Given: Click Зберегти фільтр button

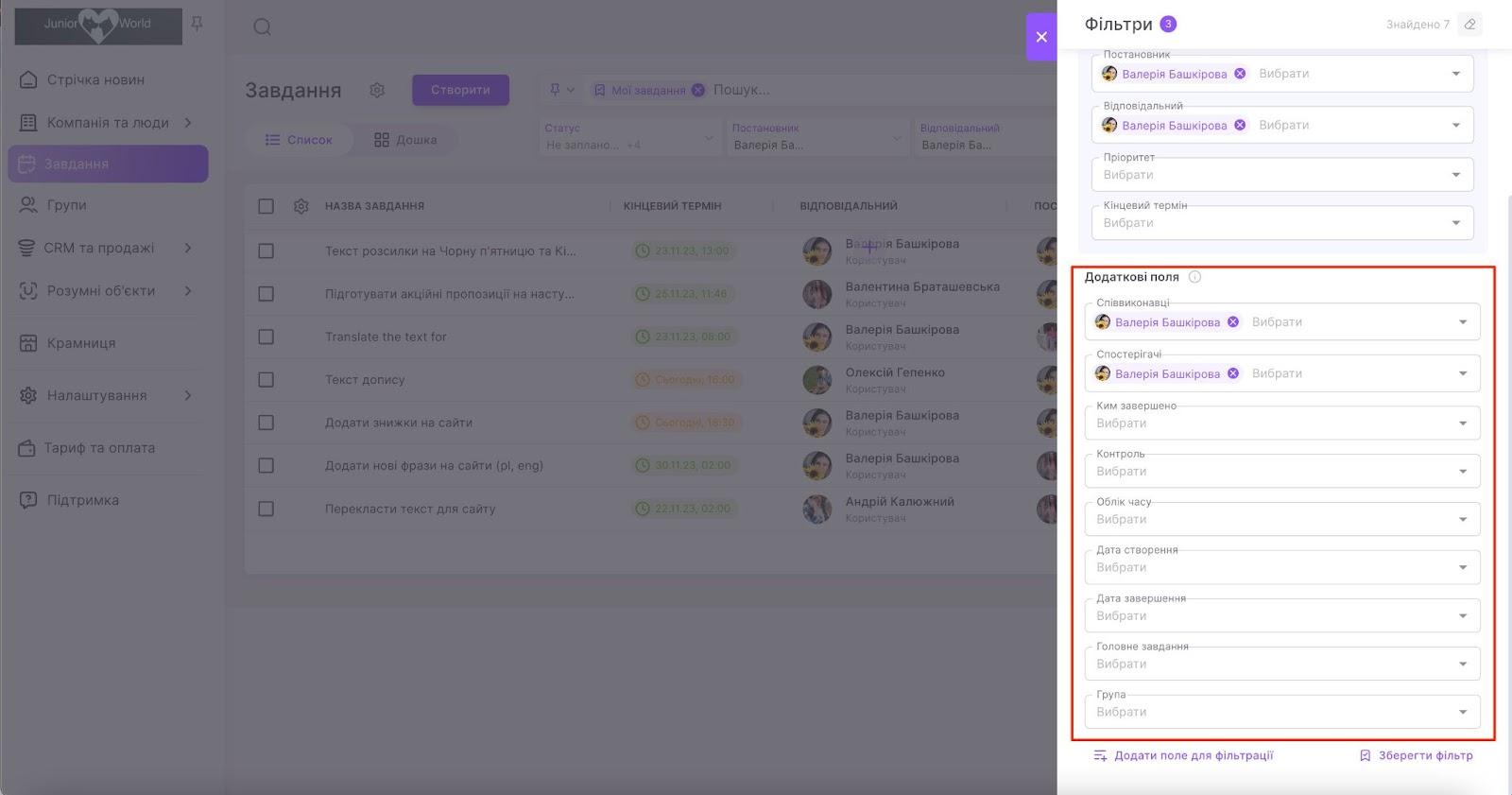Looking at the screenshot, I should tap(1416, 755).
